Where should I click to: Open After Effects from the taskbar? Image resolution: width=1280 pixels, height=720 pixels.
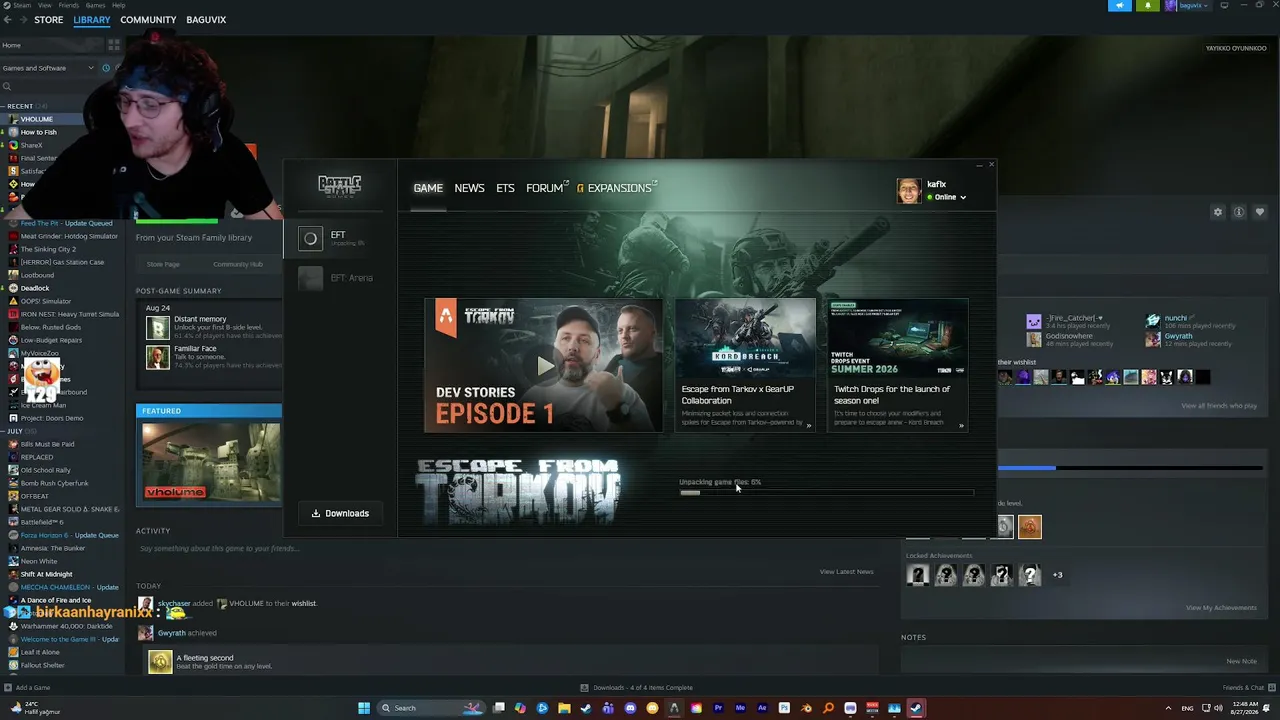[762, 708]
